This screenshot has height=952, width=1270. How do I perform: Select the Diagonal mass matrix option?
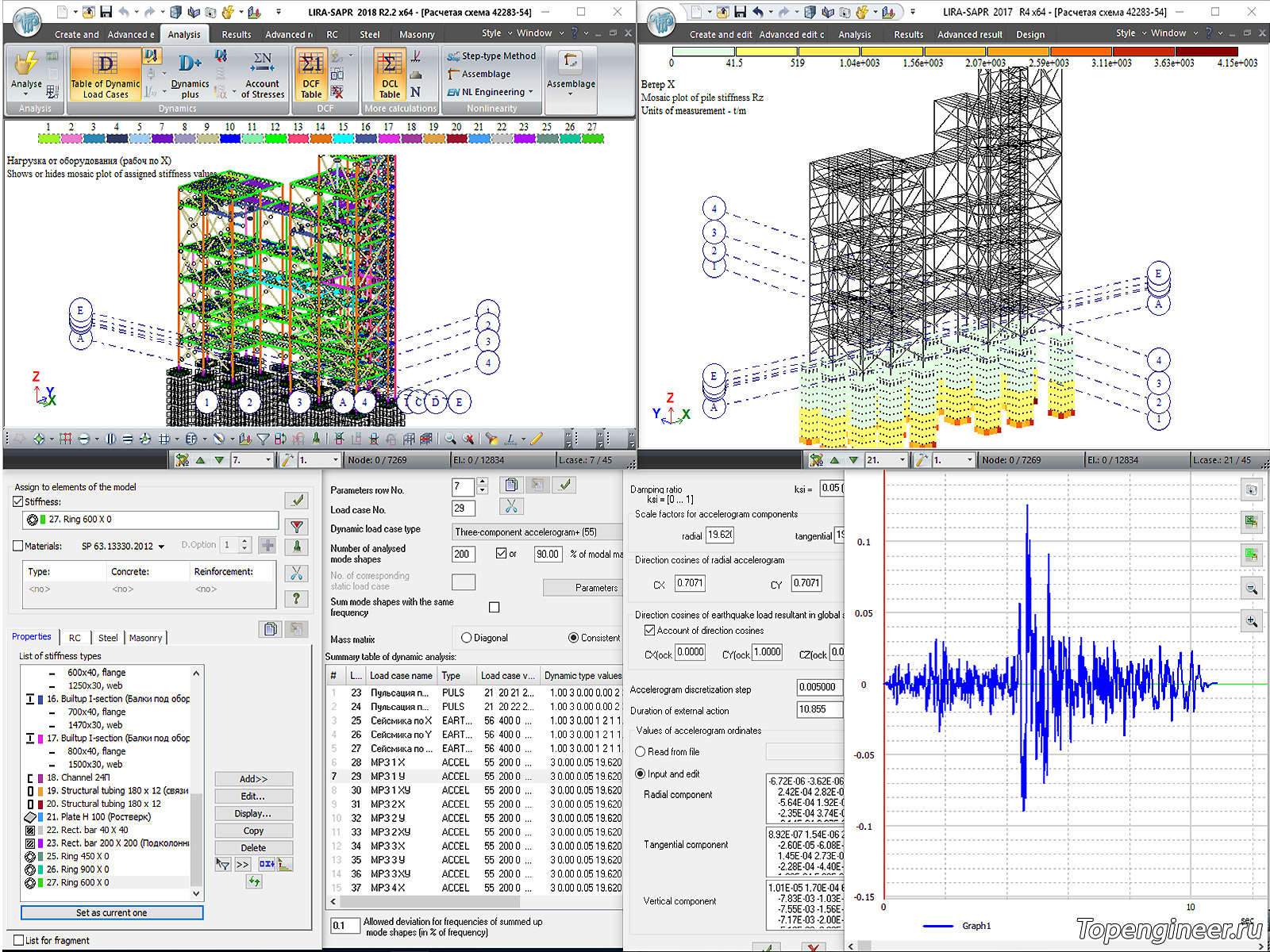467,638
